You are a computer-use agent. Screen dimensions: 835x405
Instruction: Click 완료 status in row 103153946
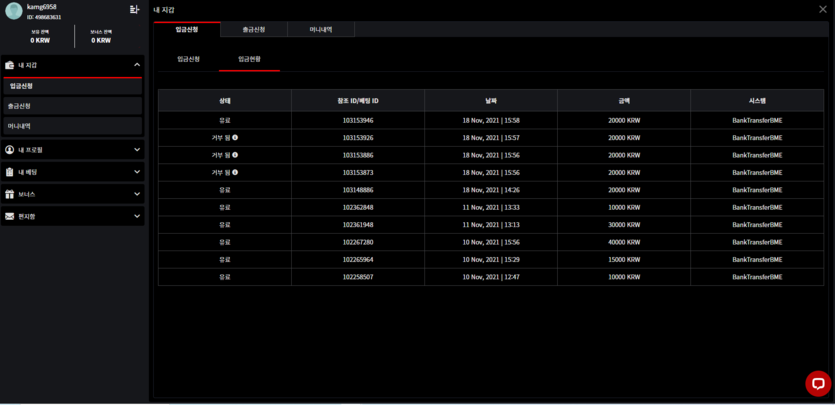pos(225,120)
